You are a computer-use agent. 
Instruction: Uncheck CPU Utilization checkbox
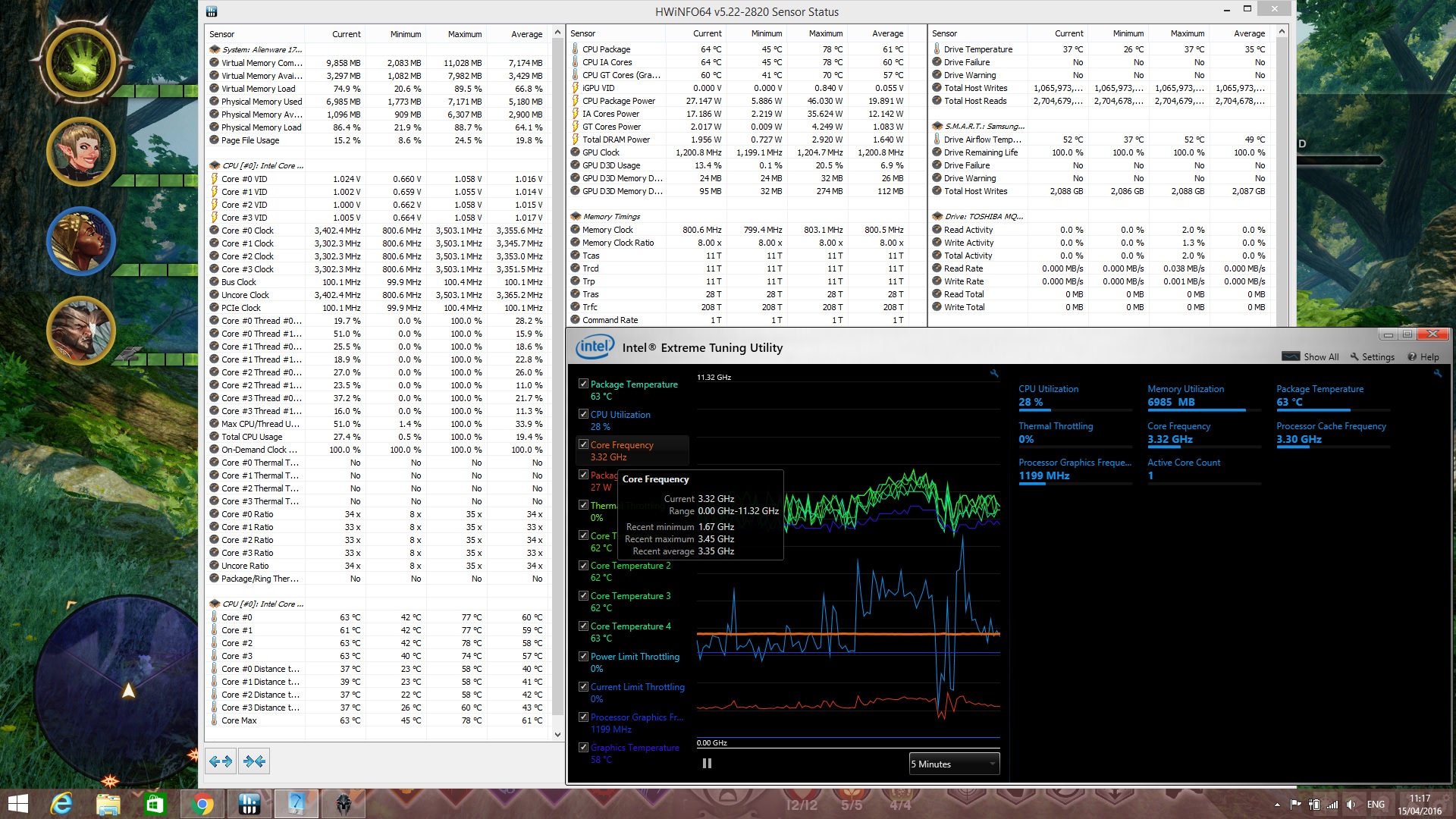[x=583, y=414]
